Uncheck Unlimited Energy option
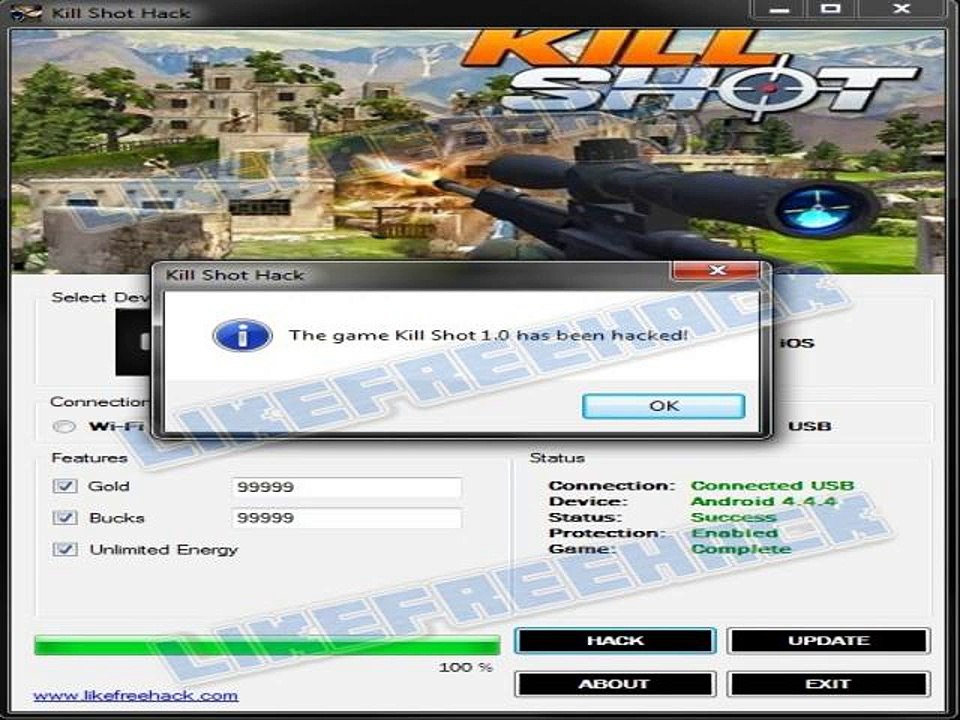 tap(65, 549)
